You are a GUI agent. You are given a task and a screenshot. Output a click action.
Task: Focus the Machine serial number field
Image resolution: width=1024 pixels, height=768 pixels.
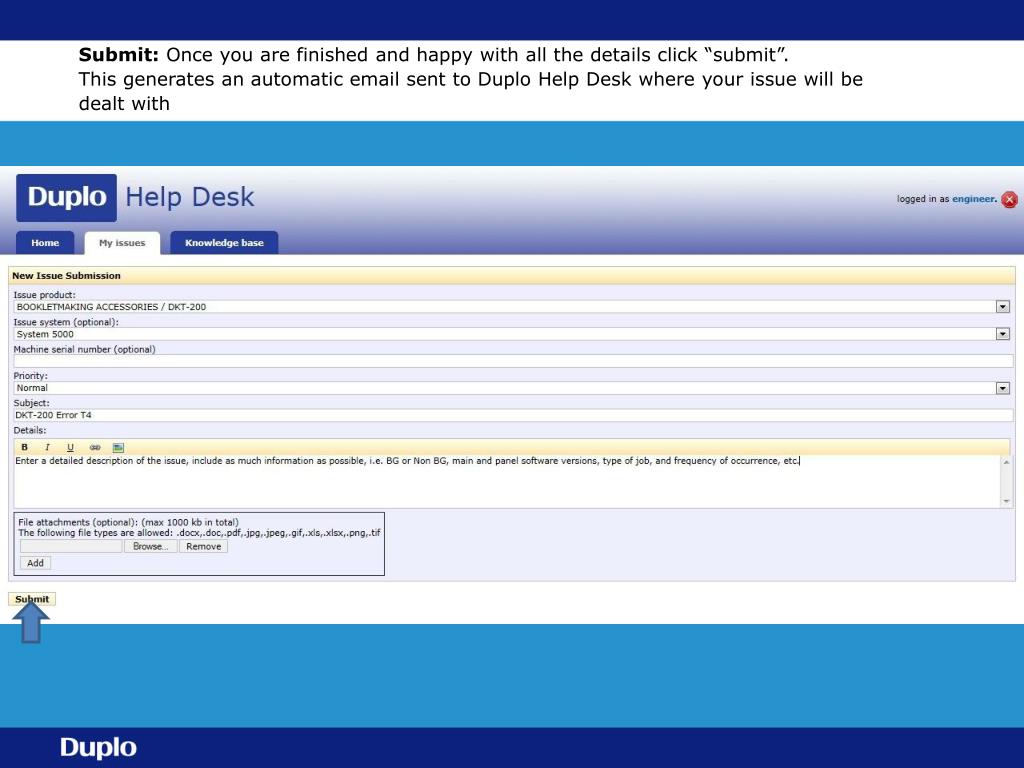[513, 360]
